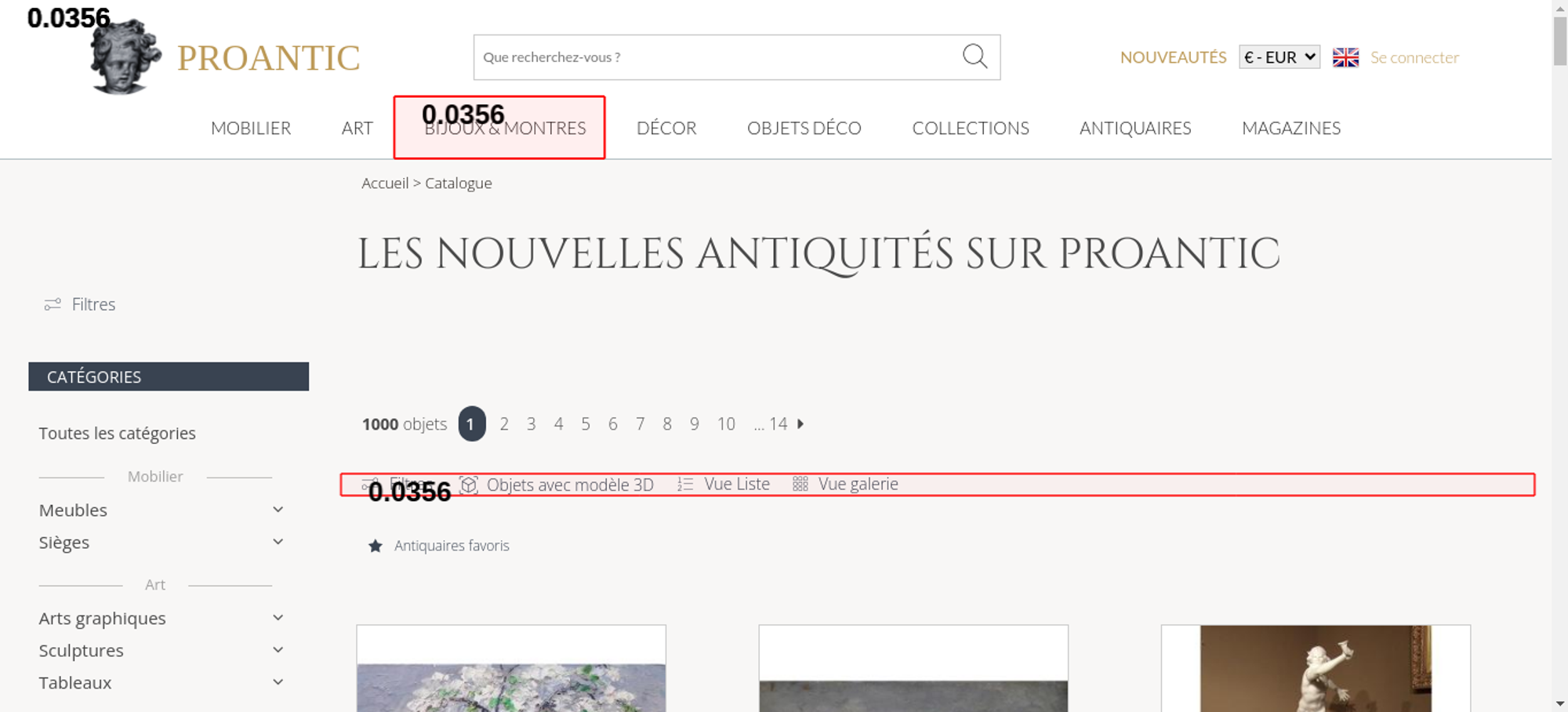Click the Proantic bust logo image
Screen dimensions: 1568x712
pos(125,57)
